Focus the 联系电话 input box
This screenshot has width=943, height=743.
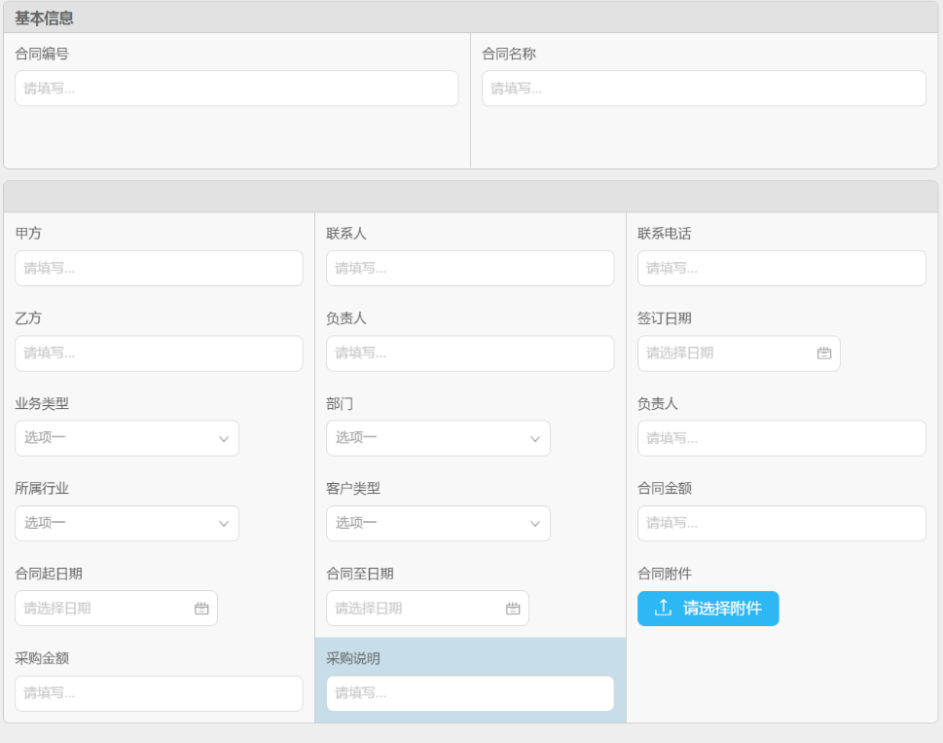[x=782, y=268]
